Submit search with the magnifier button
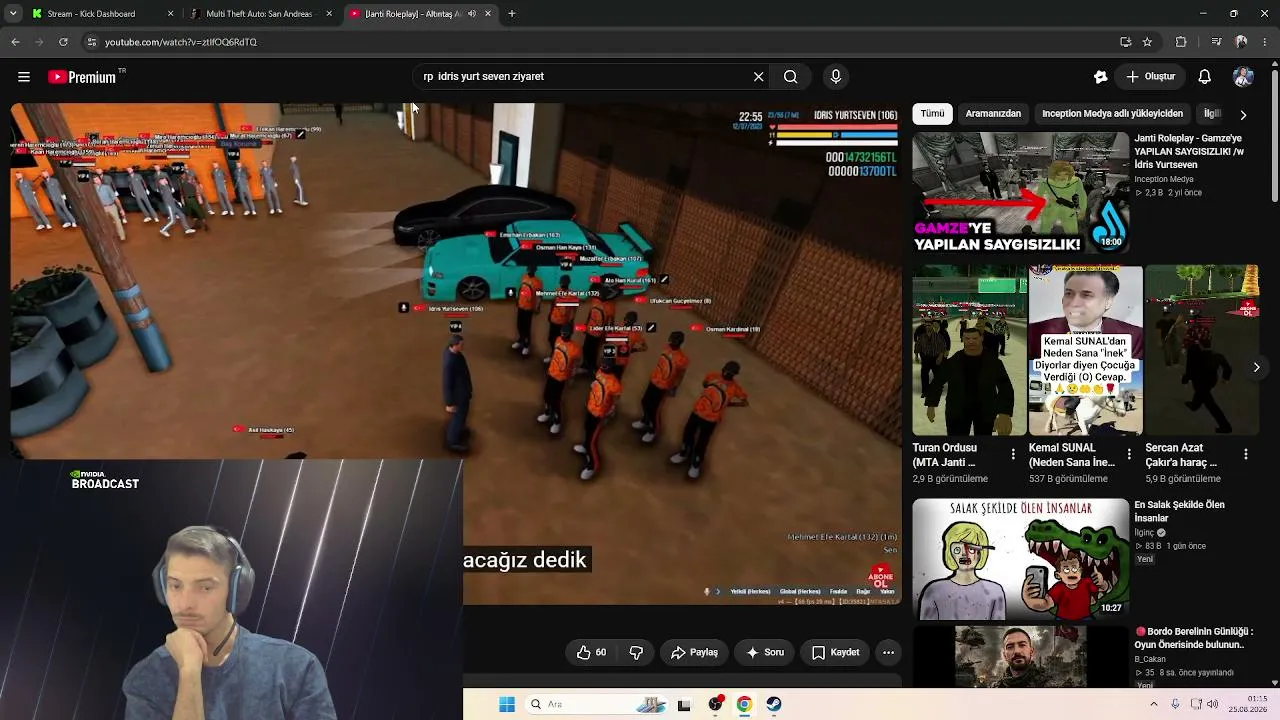This screenshot has width=1280, height=720. coord(790,77)
